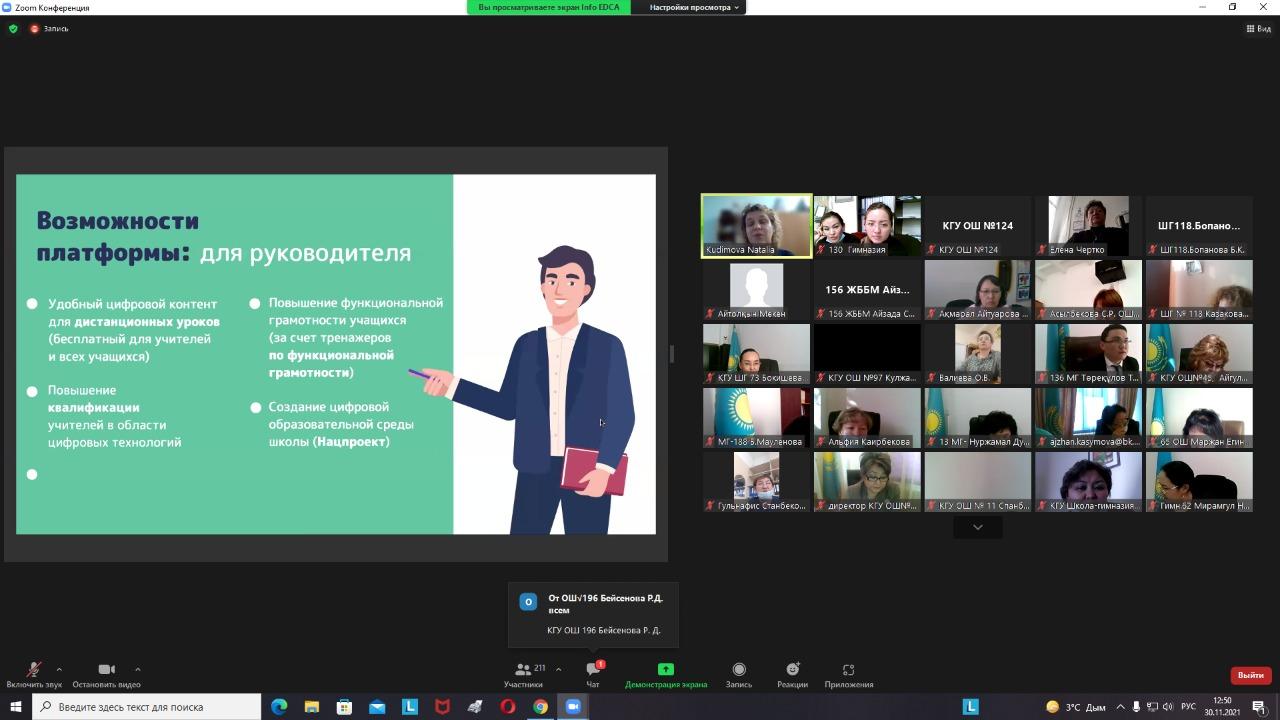
Task: Open Приложения apps
Action: click(x=848, y=674)
